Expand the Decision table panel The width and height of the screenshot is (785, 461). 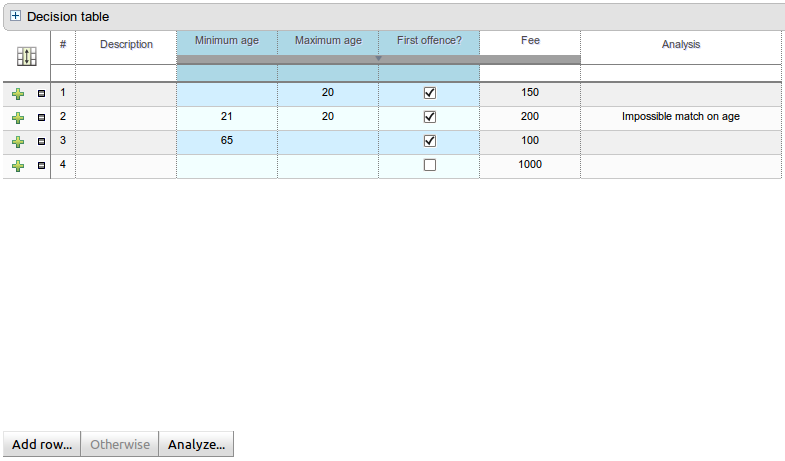coord(15,17)
